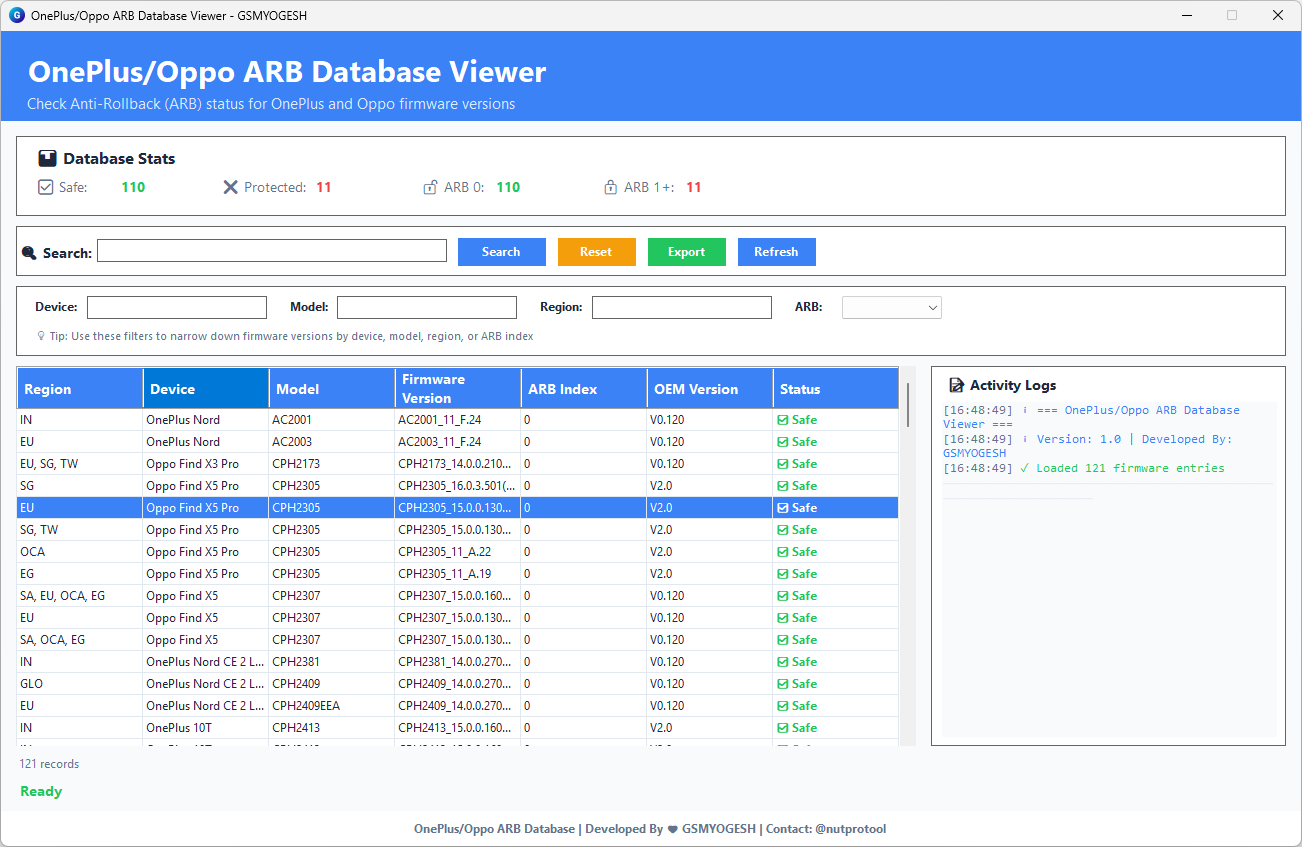This screenshot has height=847, width=1302.
Task: Click the ARB 1+ locked padlock icon
Action: click(610, 187)
